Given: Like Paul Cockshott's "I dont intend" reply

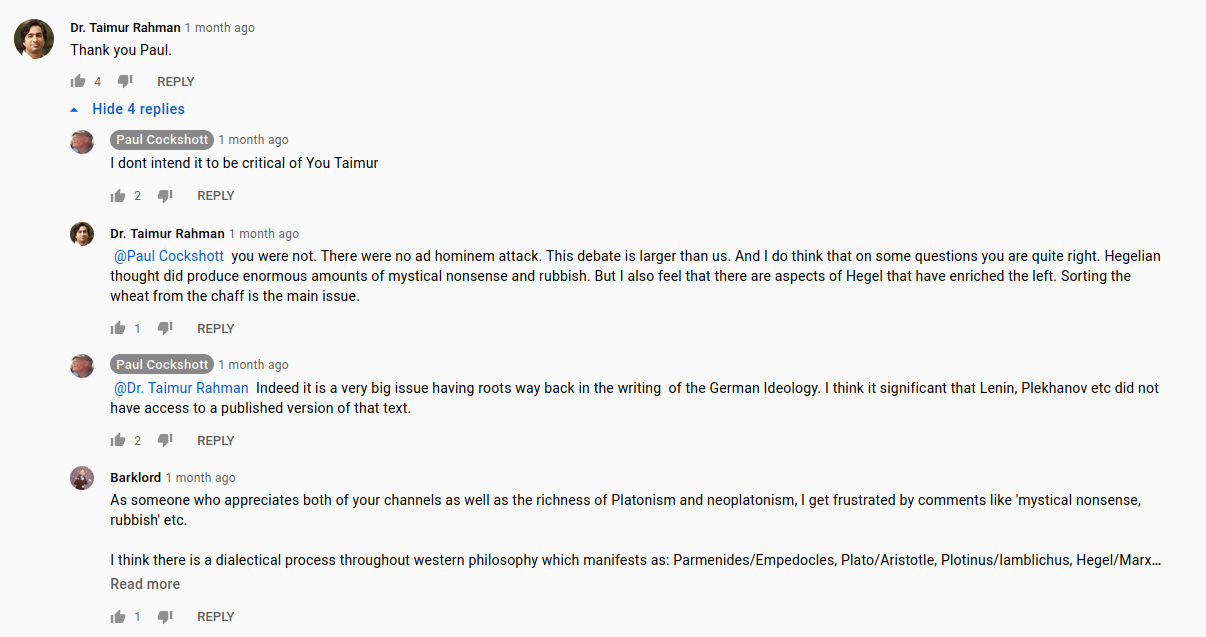Looking at the screenshot, I should [118, 196].
